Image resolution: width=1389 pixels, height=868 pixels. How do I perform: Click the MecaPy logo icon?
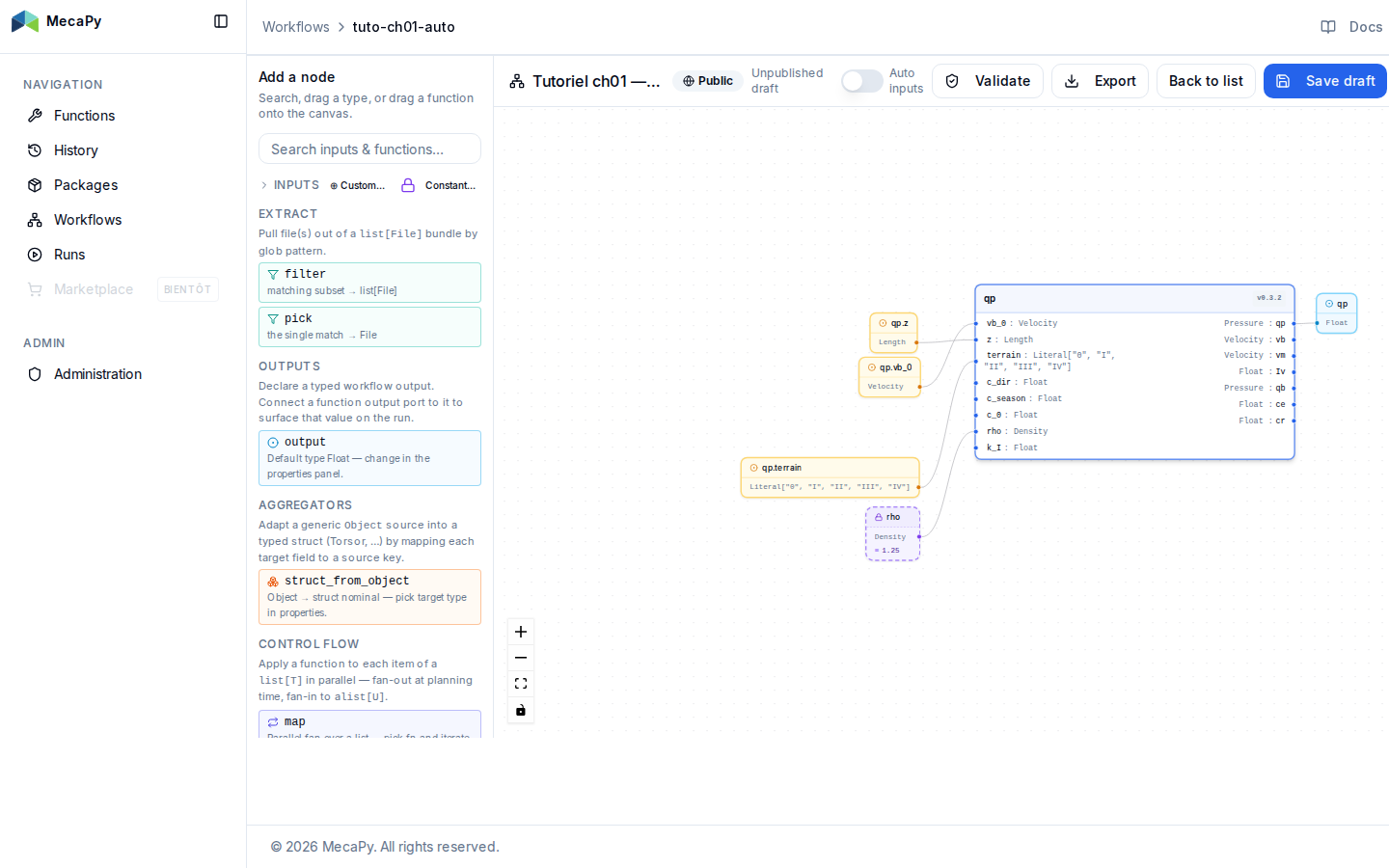(25, 21)
